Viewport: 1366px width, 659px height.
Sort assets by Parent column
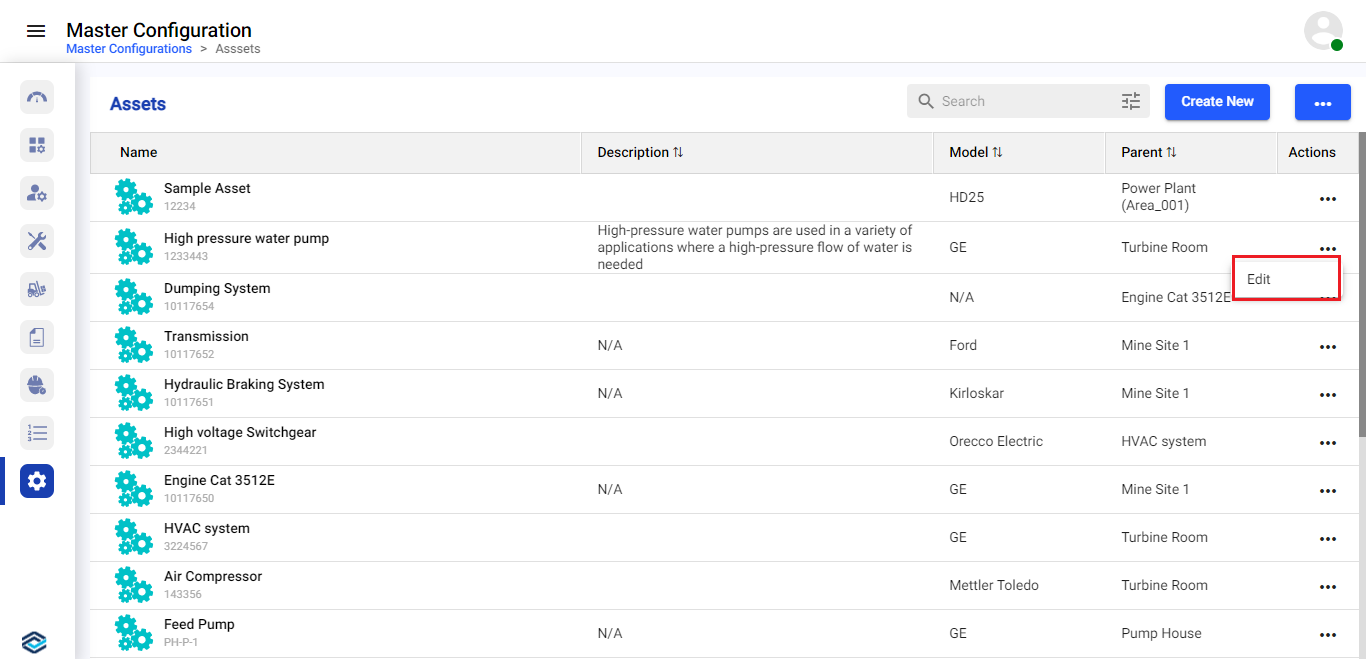tap(1171, 153)
